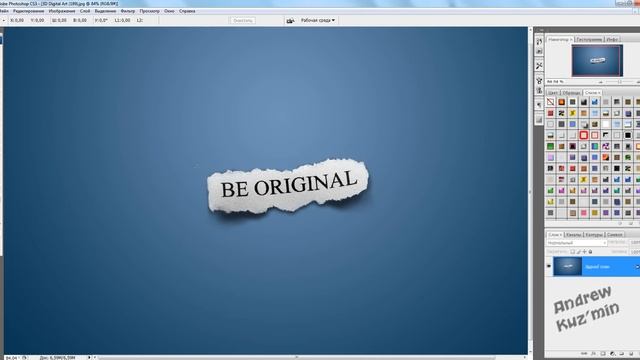Create a new layer icon

click(x=631, y=353)
